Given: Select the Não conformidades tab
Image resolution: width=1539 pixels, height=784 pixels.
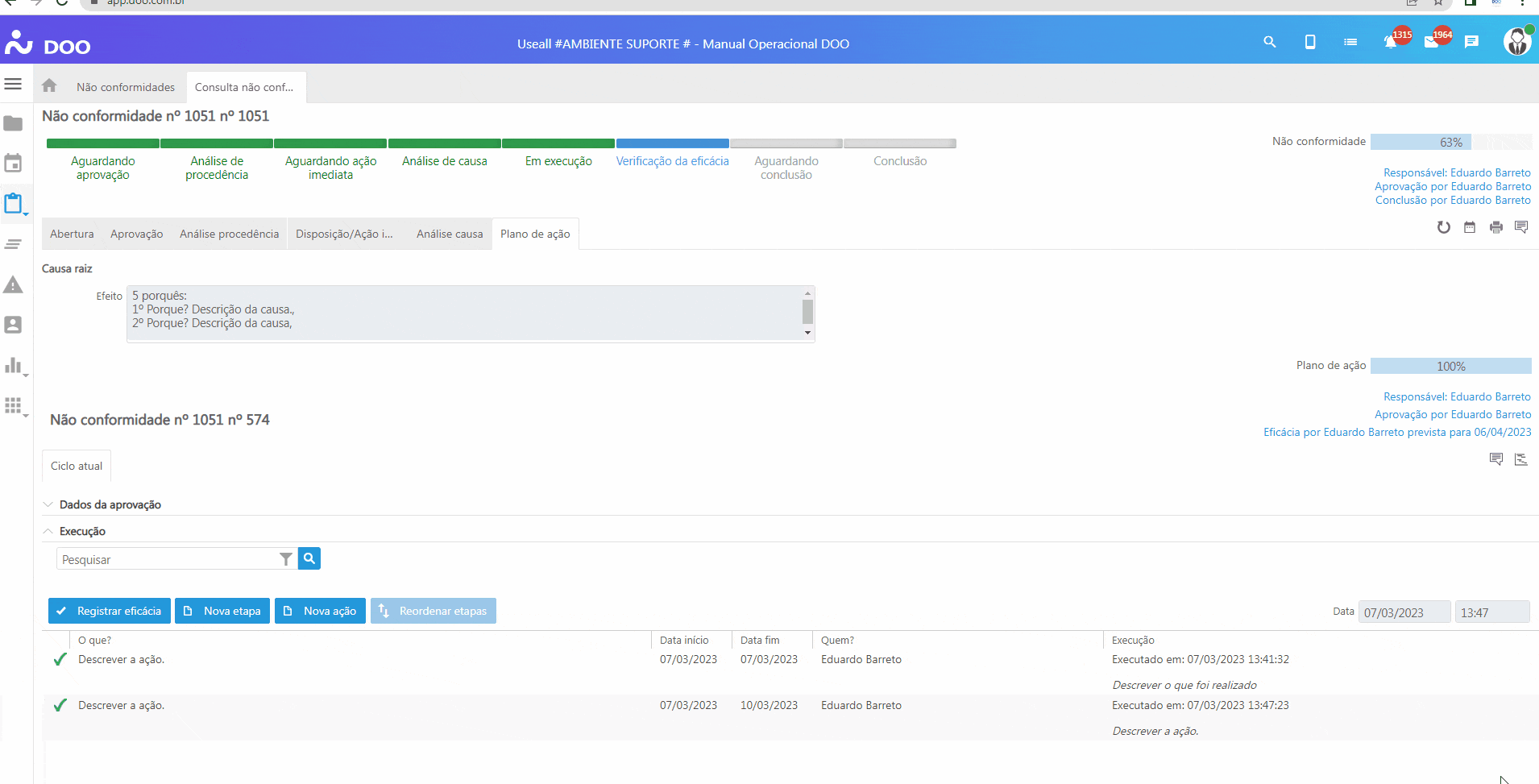Looking at the screenshot, I should tap(126, 87).
